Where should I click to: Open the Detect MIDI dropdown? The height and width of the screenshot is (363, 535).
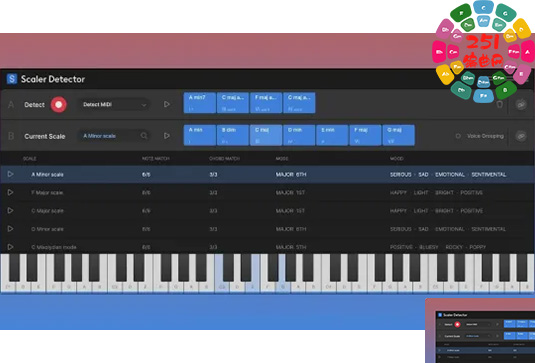(114, 104)
